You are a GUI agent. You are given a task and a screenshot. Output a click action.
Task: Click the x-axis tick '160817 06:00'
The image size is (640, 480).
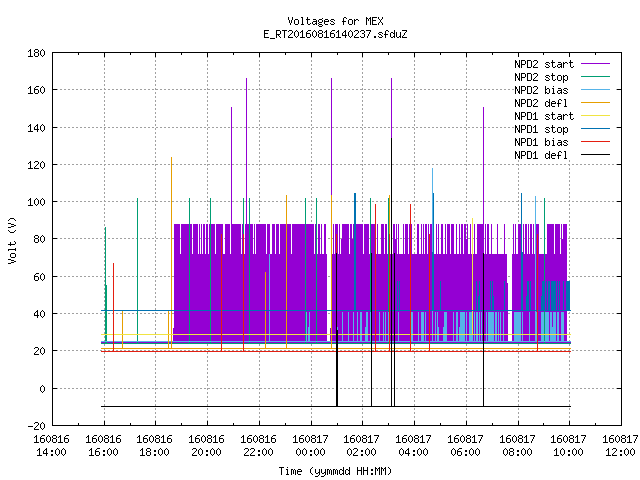(465, 446)
